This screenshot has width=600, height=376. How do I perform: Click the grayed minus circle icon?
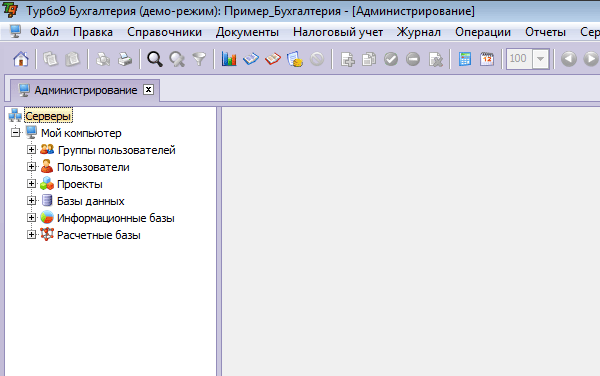point(413,59)
